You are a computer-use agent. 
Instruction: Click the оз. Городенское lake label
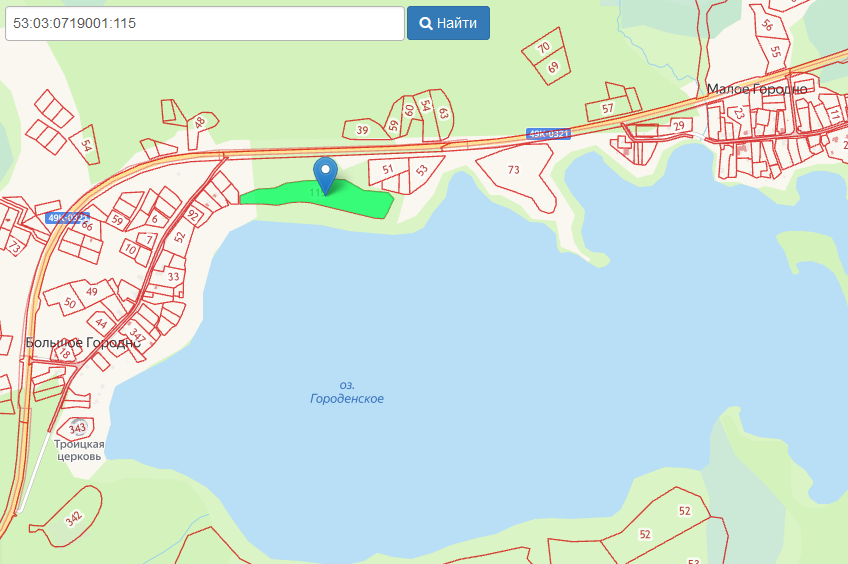click(x=347, y=392)
